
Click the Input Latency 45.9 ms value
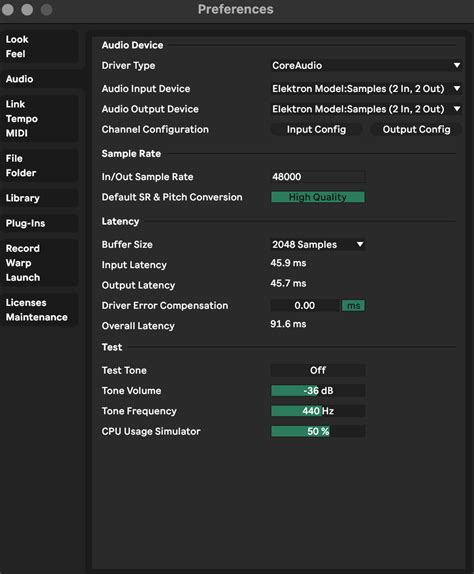click(288, 263)
